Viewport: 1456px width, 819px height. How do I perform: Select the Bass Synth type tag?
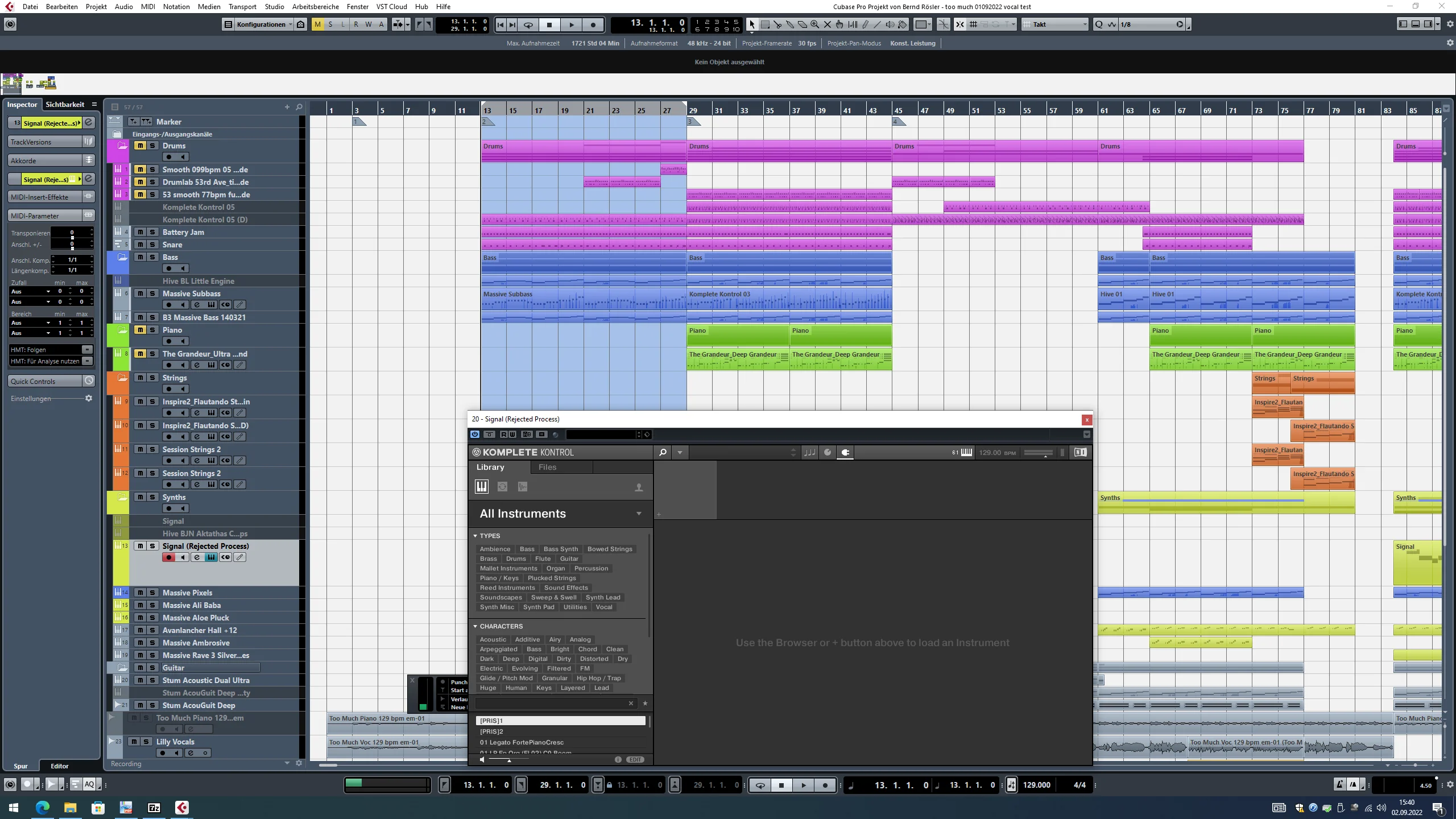(x=561, y=549)
